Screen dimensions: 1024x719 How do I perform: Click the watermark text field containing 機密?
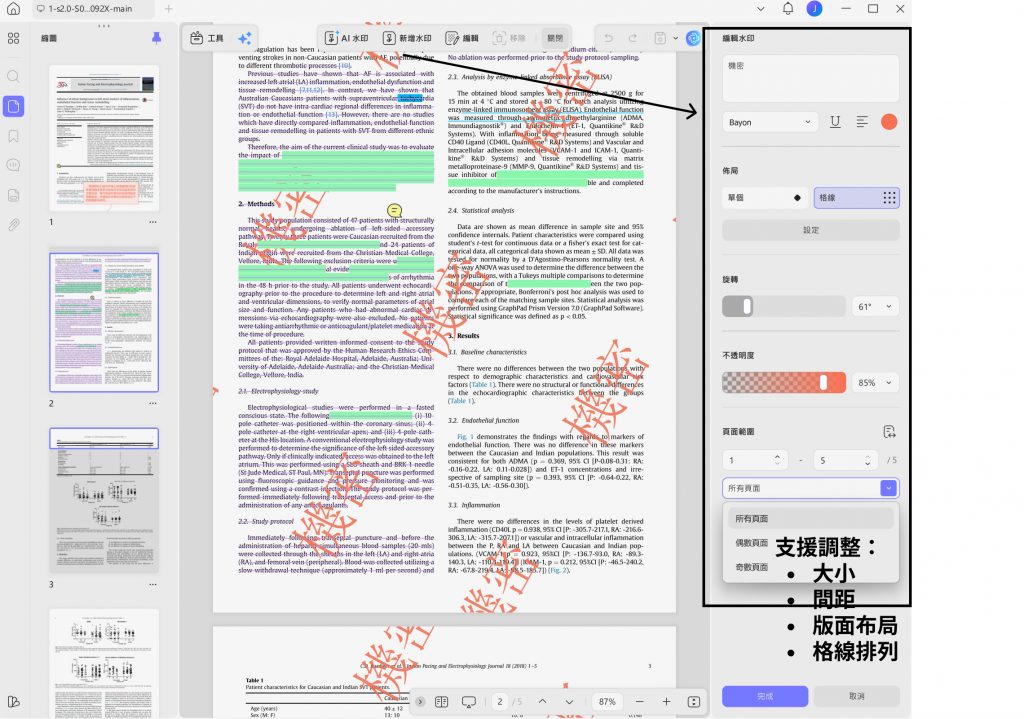[810, 78]
